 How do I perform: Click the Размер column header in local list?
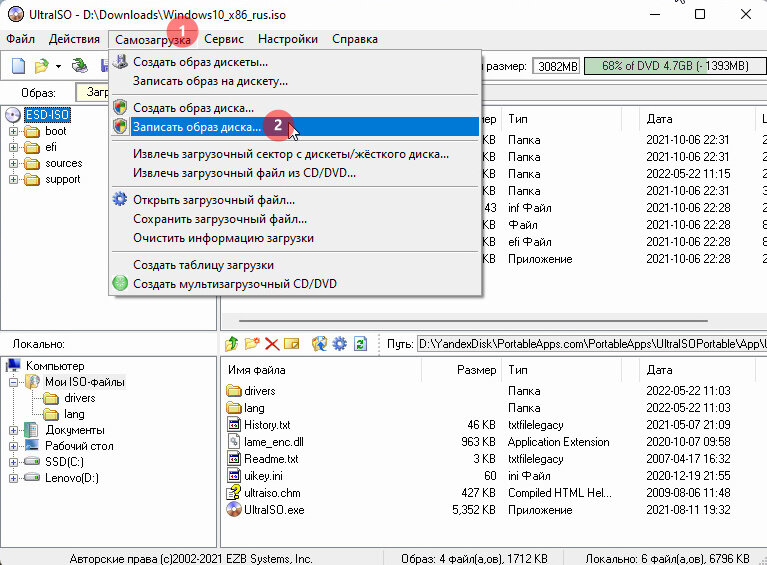tap(461, 370)
